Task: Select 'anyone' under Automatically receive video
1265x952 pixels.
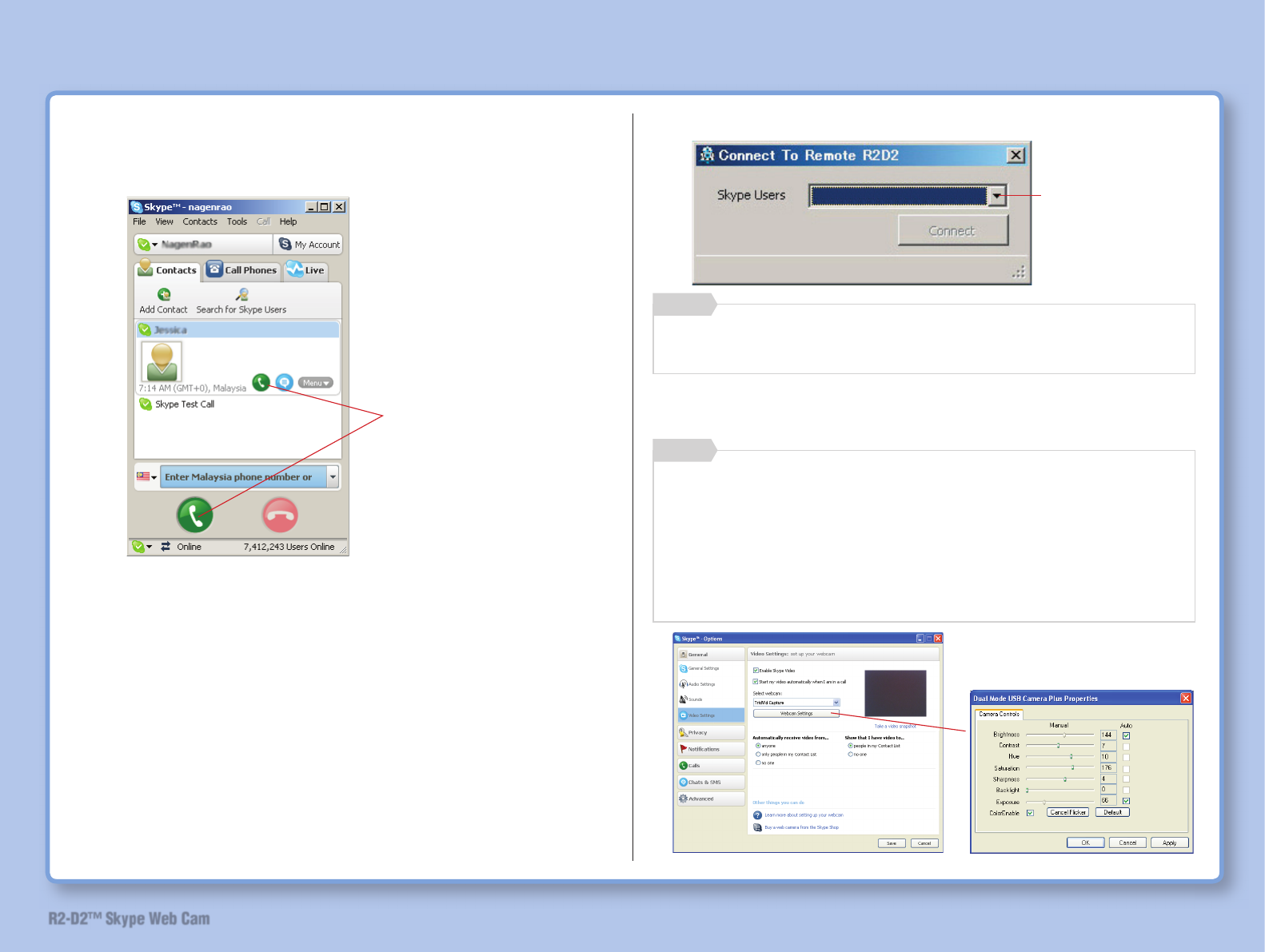Action: pos(758,746)
